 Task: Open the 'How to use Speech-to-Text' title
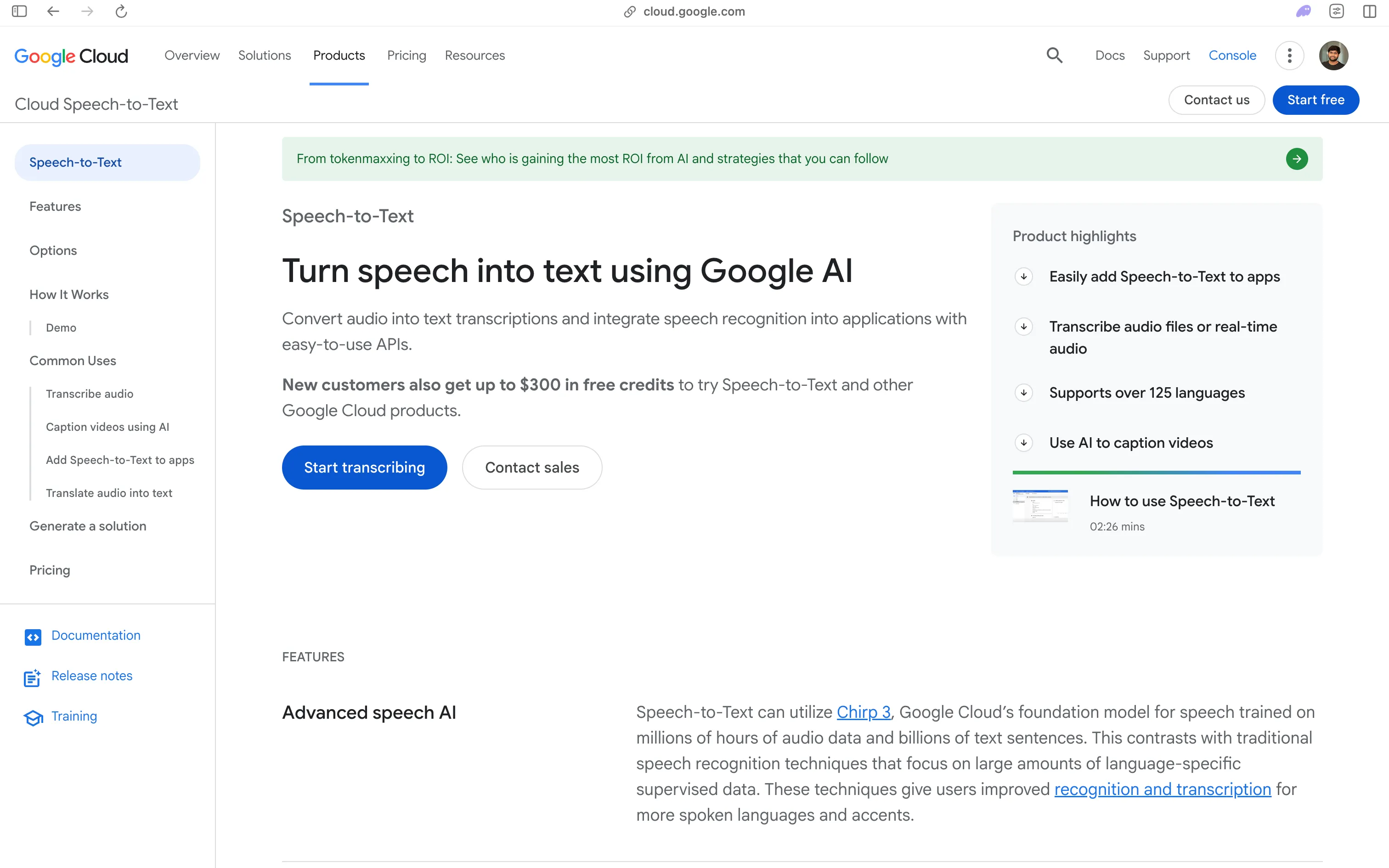click(1182, 501)
